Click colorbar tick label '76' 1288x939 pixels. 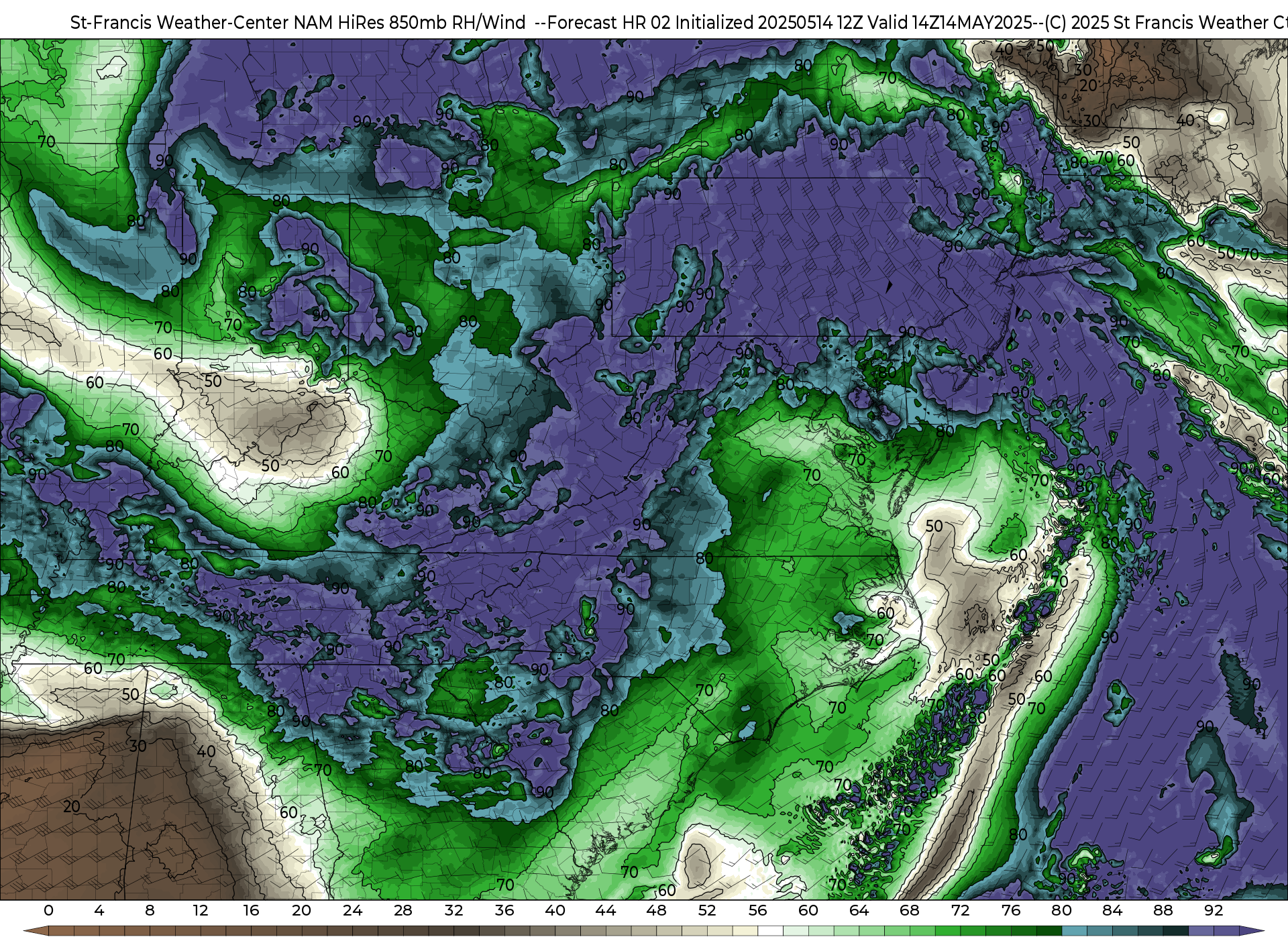point(1011,910)
